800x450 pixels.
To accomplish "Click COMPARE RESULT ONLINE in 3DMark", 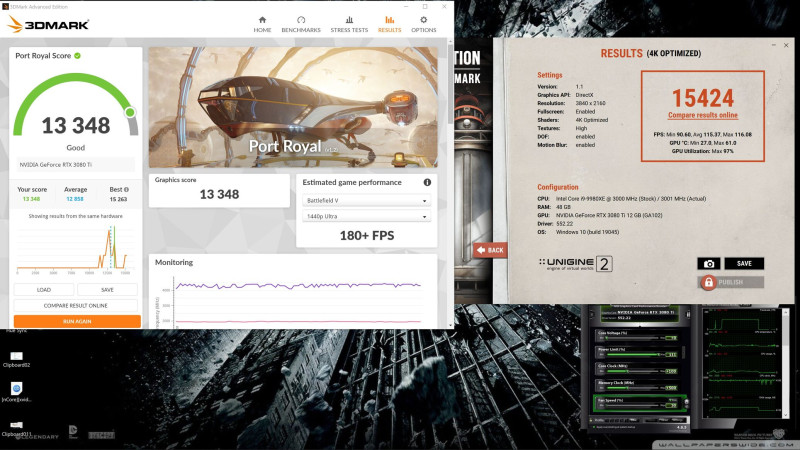I will [x=76, y=305].
